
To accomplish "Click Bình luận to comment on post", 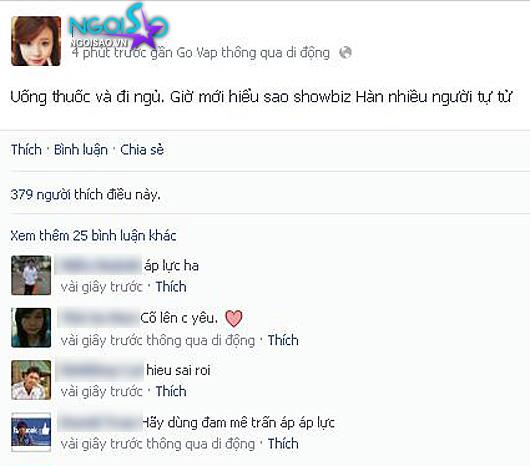I will click(x=81, y=149).
